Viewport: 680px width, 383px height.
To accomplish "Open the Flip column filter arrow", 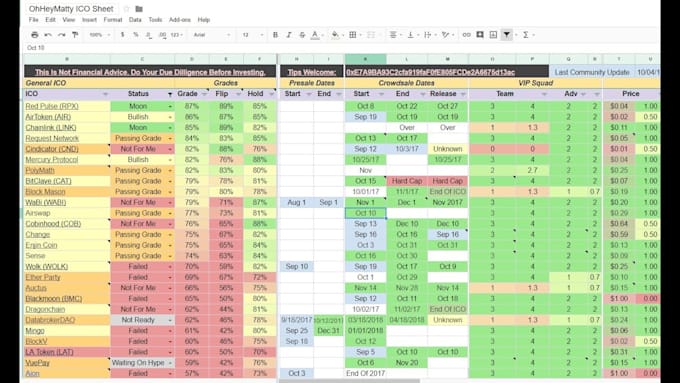I will click(x=238, y=94).
